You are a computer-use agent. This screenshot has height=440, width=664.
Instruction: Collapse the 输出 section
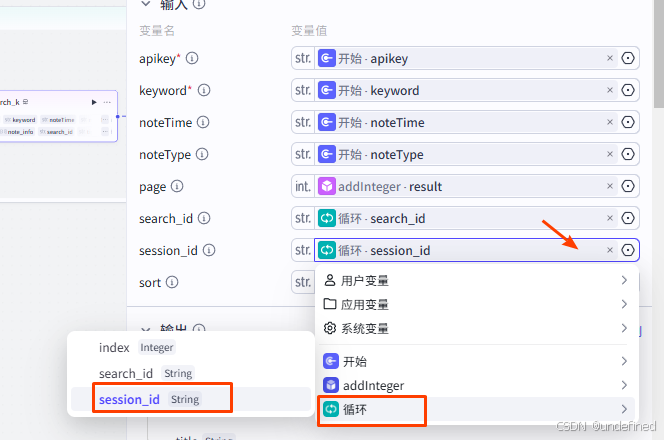pyautogui.click(x=146, y=328)
